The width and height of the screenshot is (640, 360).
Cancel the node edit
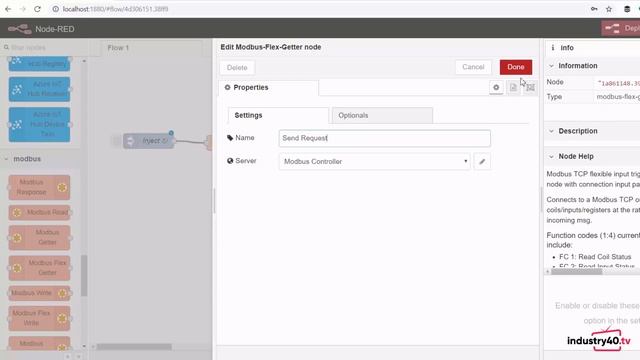click(473, 67)
